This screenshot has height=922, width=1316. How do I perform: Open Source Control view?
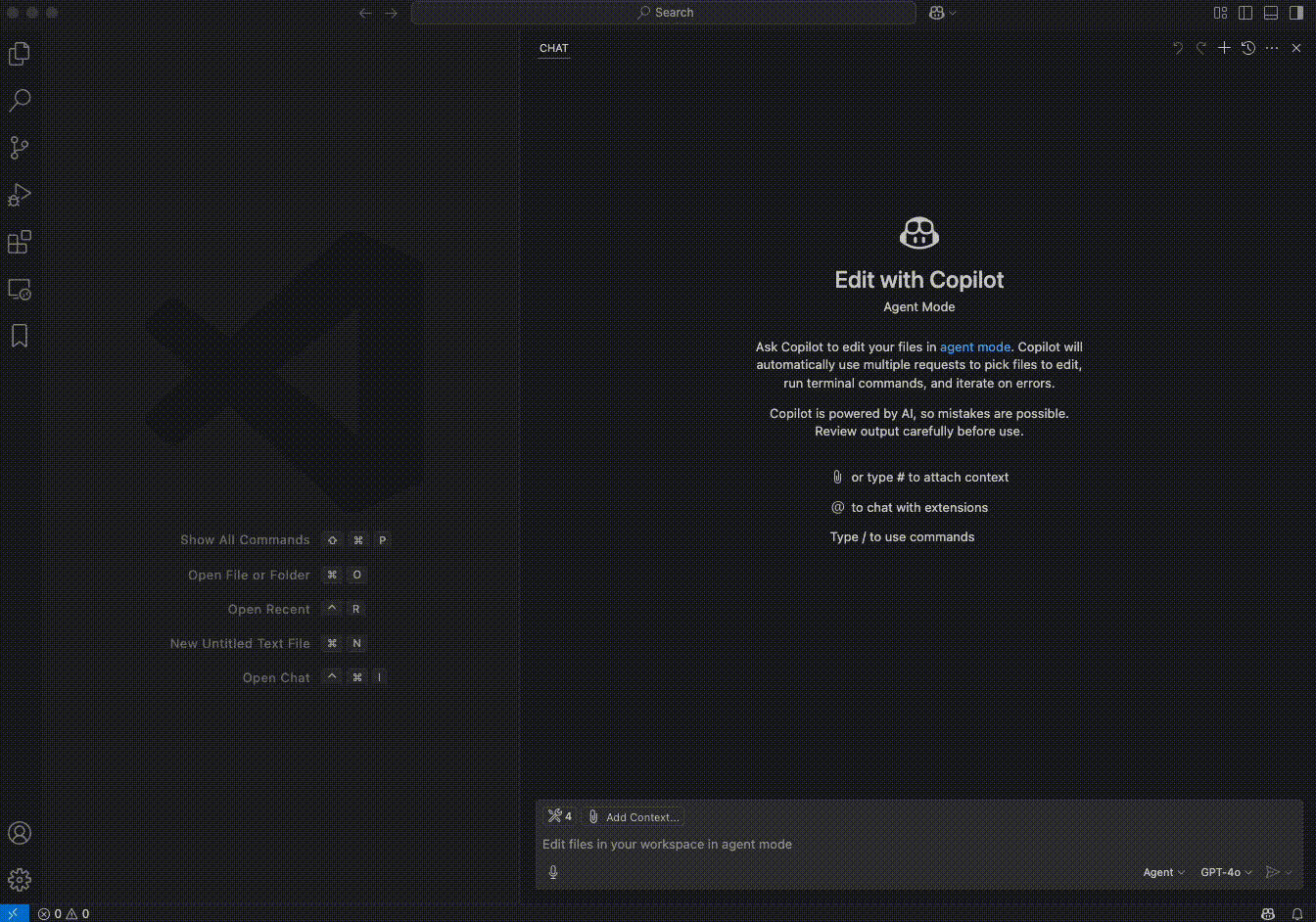[x=20, y=148]
